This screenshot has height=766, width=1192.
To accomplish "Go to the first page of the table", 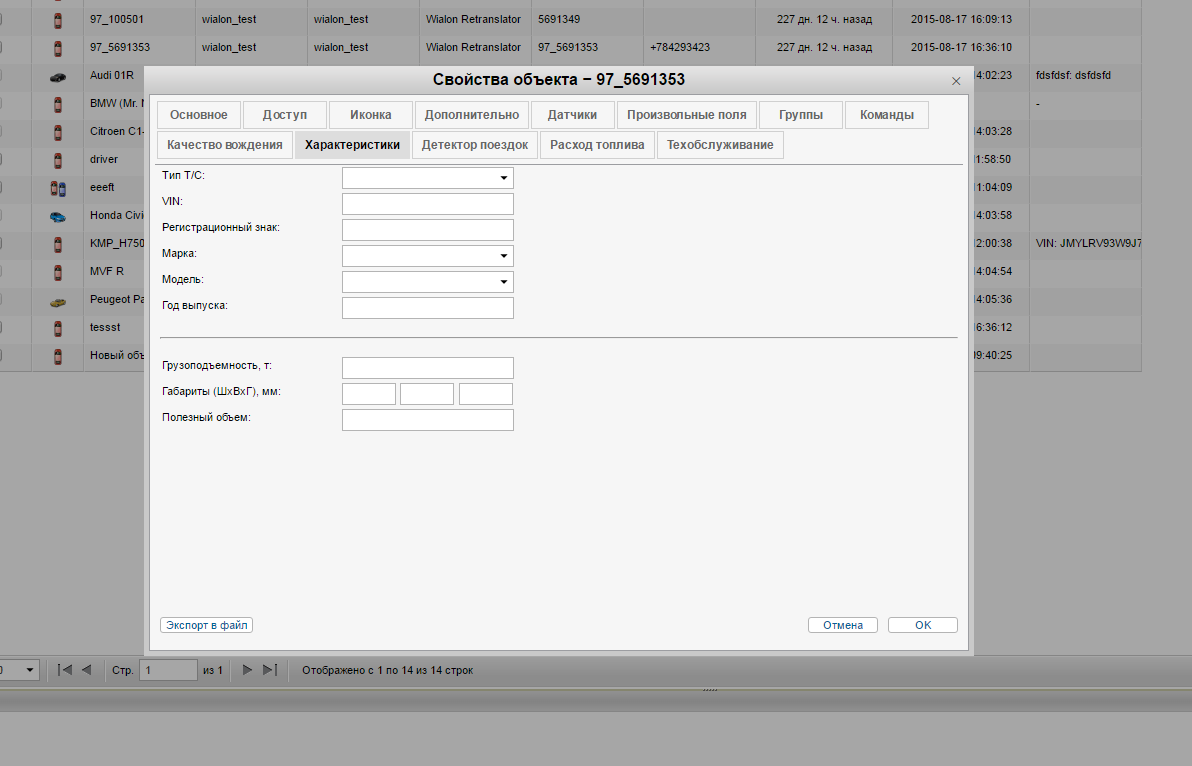I will click(x=65, y=670).
